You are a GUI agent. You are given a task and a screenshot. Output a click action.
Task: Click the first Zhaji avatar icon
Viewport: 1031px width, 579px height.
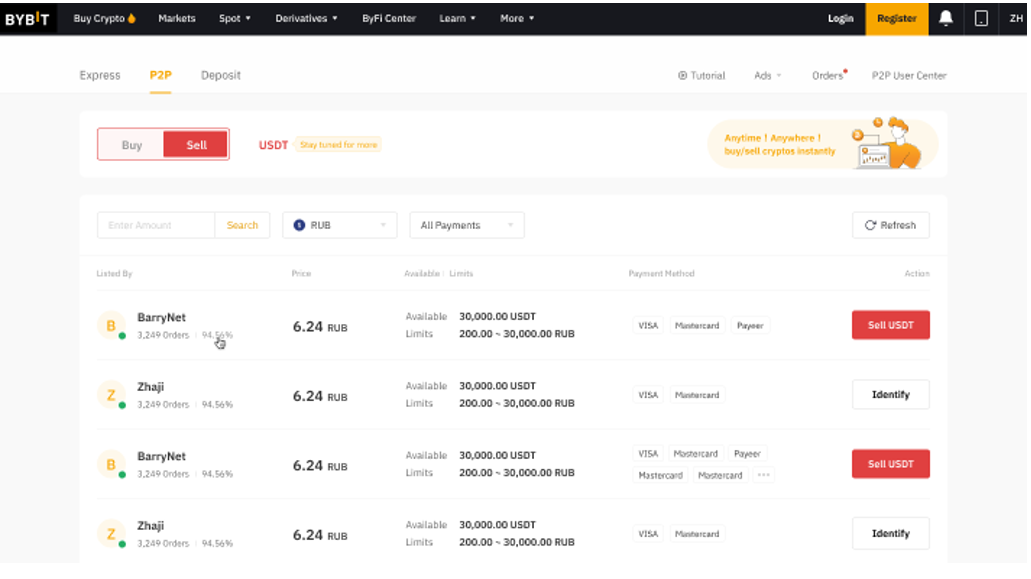point(111,395)
